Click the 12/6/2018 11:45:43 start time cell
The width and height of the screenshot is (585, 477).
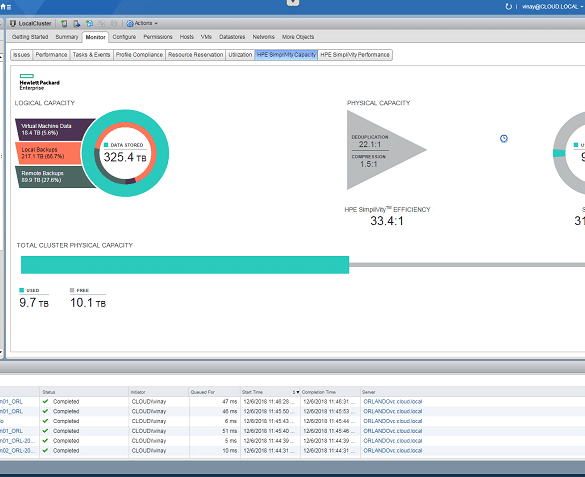click(x=269, y=421)
